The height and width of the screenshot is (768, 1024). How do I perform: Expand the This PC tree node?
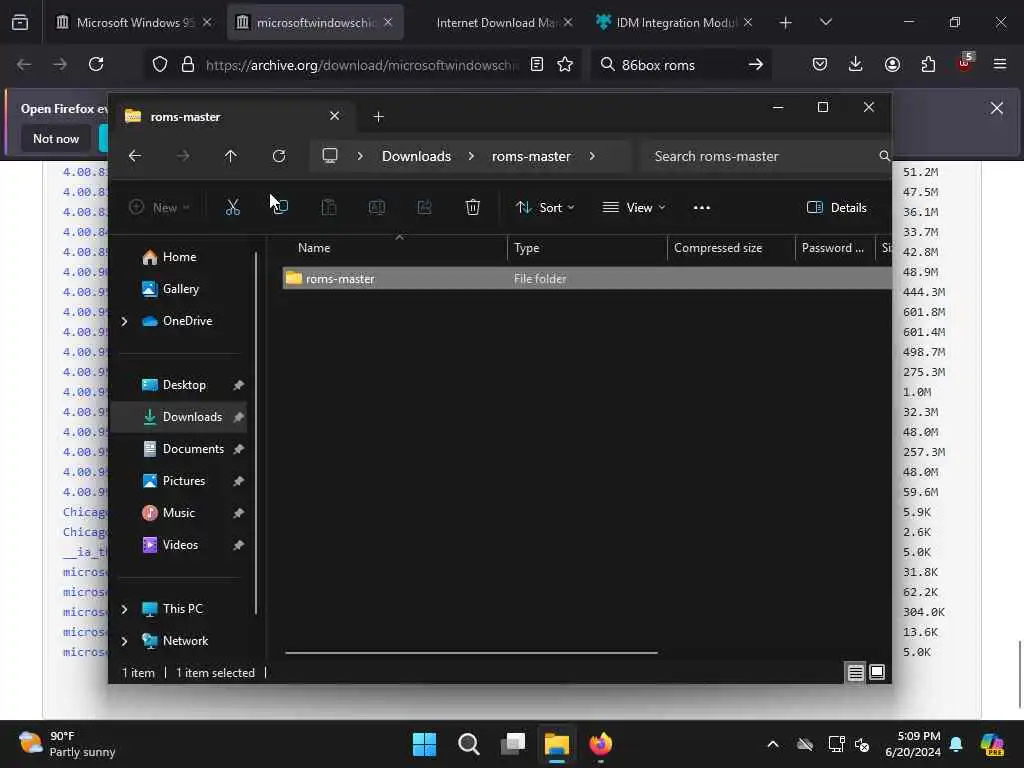click(124, 609)
